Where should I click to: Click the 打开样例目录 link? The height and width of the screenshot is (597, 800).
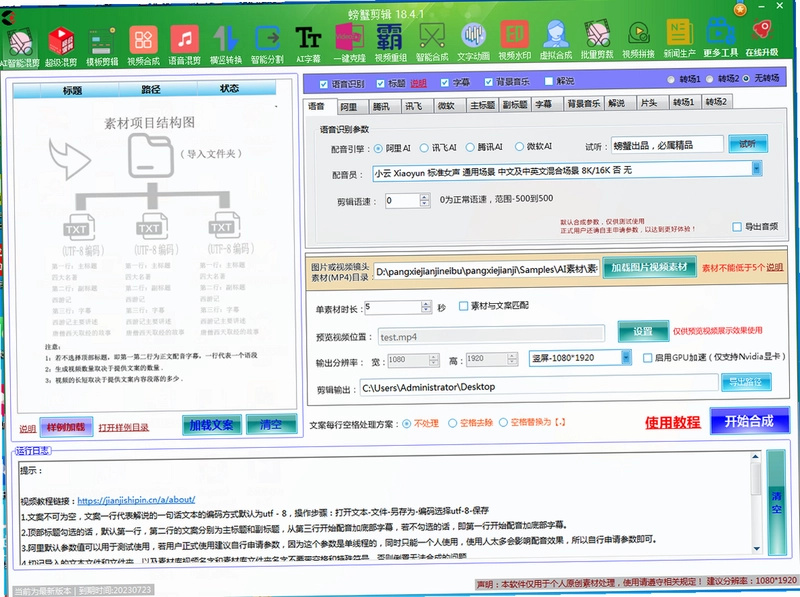pos(123,427)
